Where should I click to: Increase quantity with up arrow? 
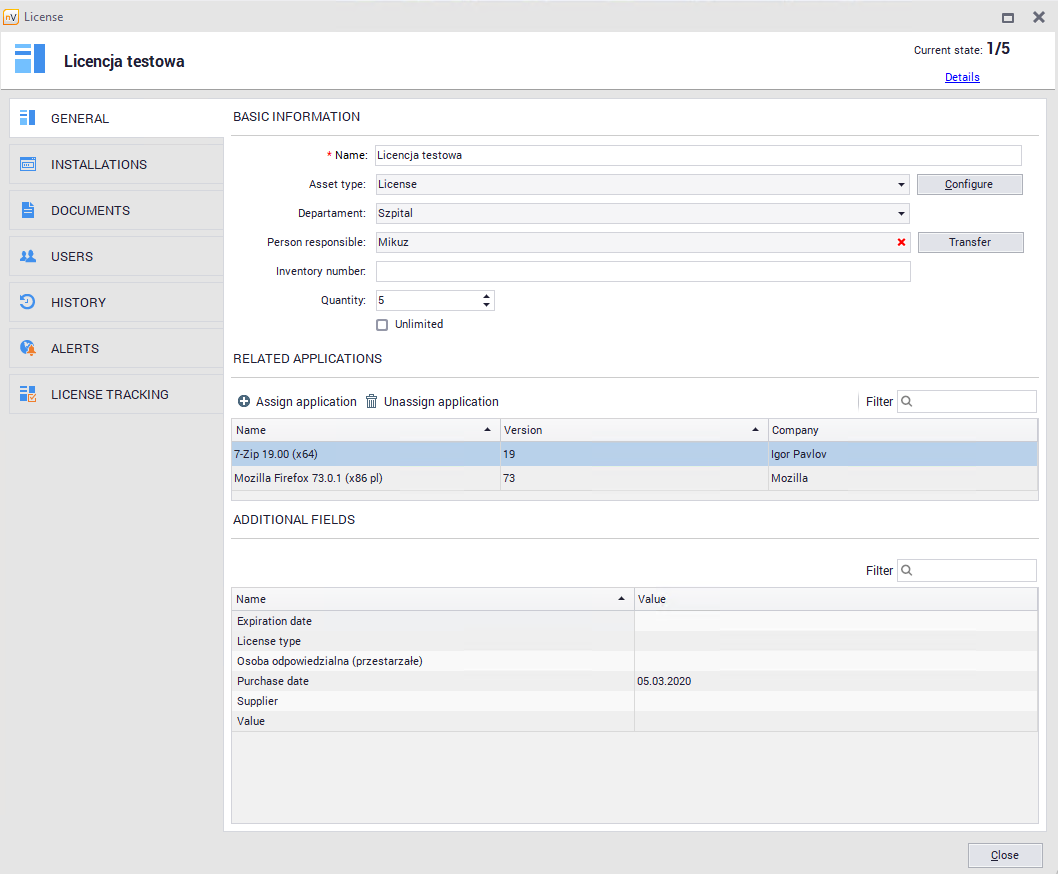(x=486, y=296)
